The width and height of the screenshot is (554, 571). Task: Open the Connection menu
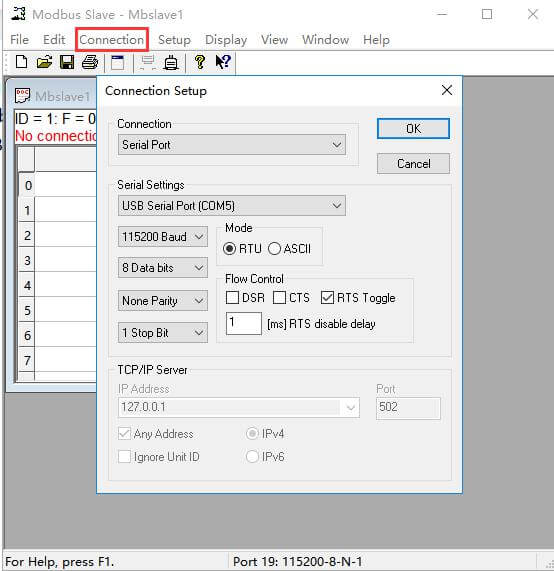tap(111, 39)
